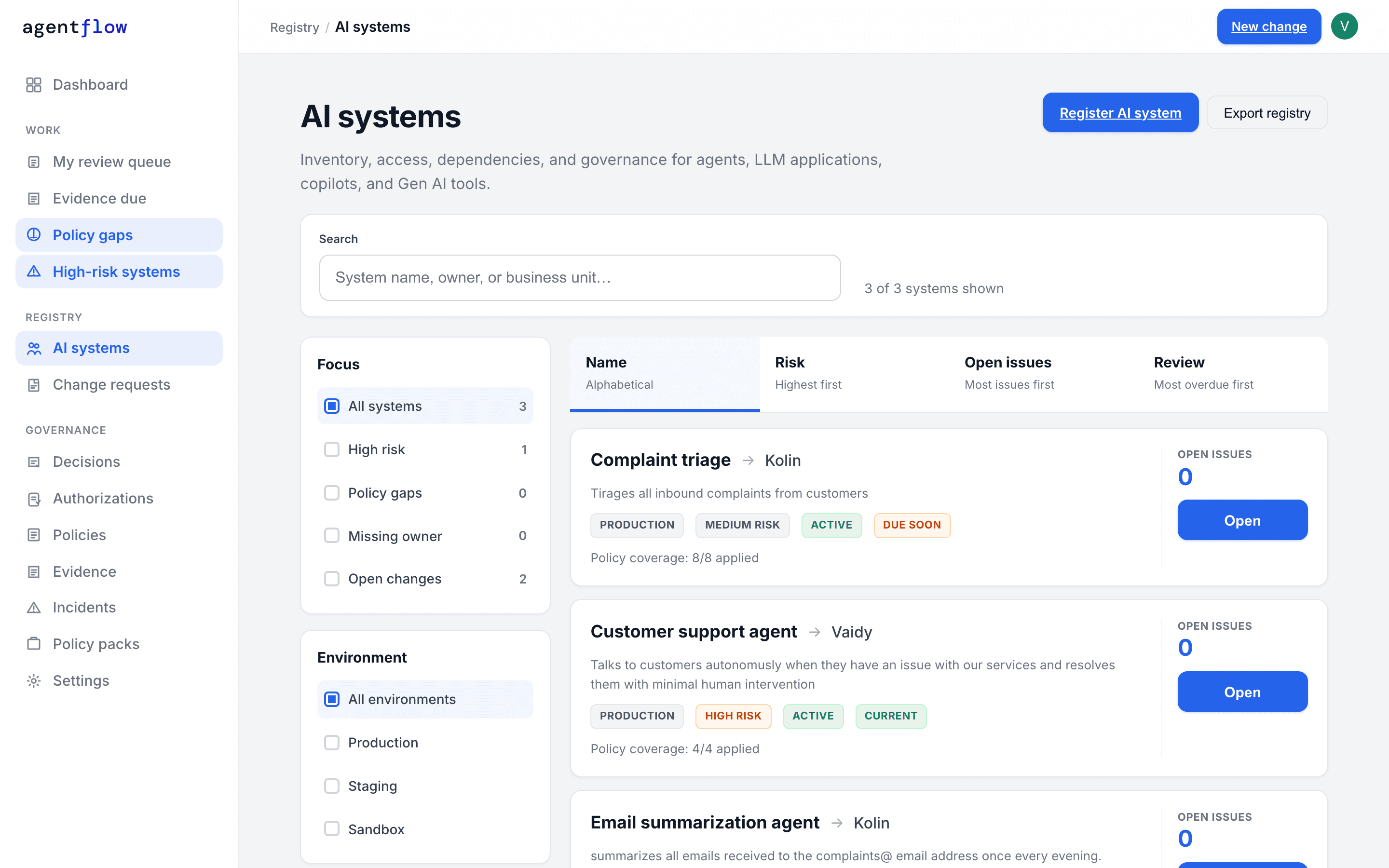Check the Policy gaps focus checkbox
The height and width of the screenshot is (868, 1389).
(332, 492)
